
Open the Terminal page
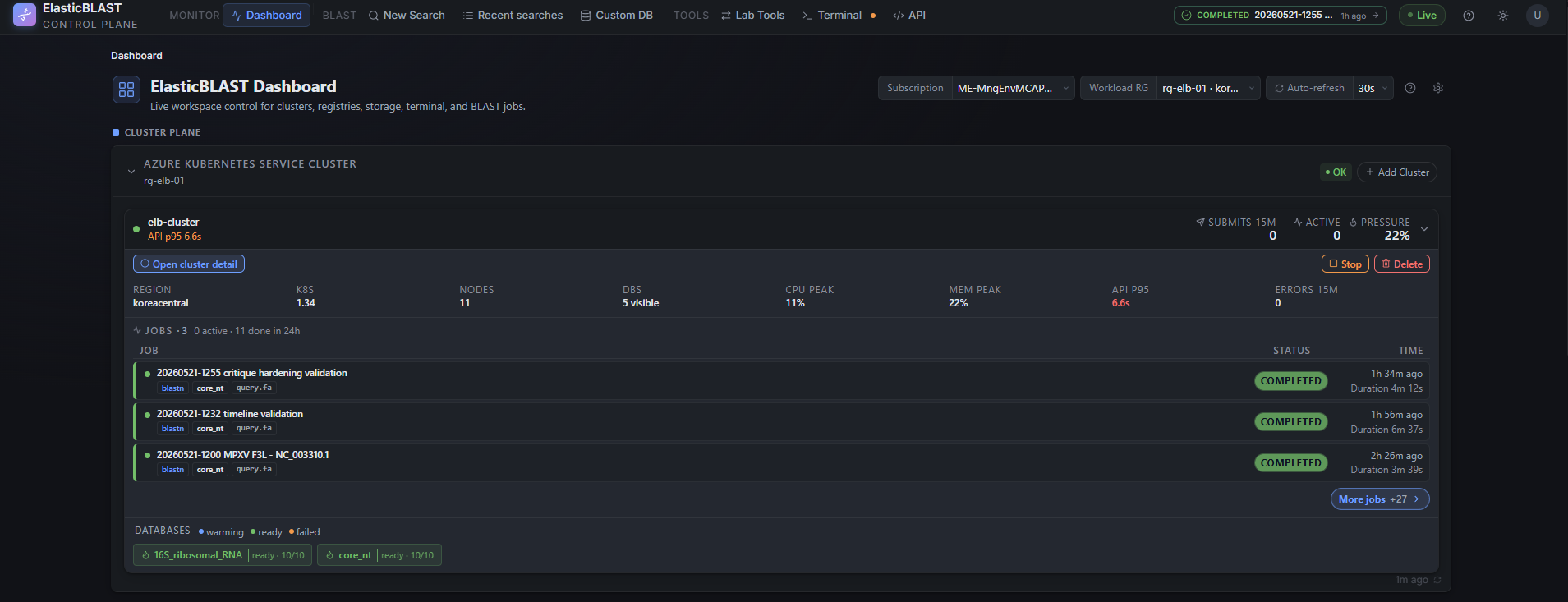[832, 16]
